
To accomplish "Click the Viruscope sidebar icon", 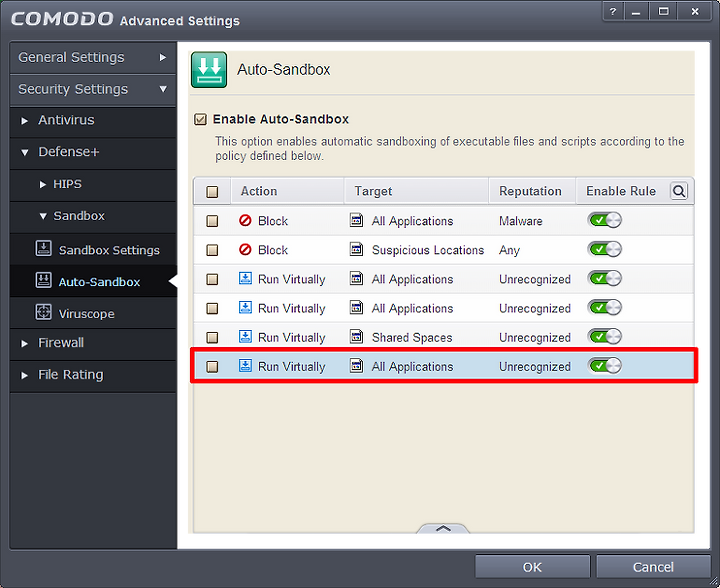I will coord(44,312).
